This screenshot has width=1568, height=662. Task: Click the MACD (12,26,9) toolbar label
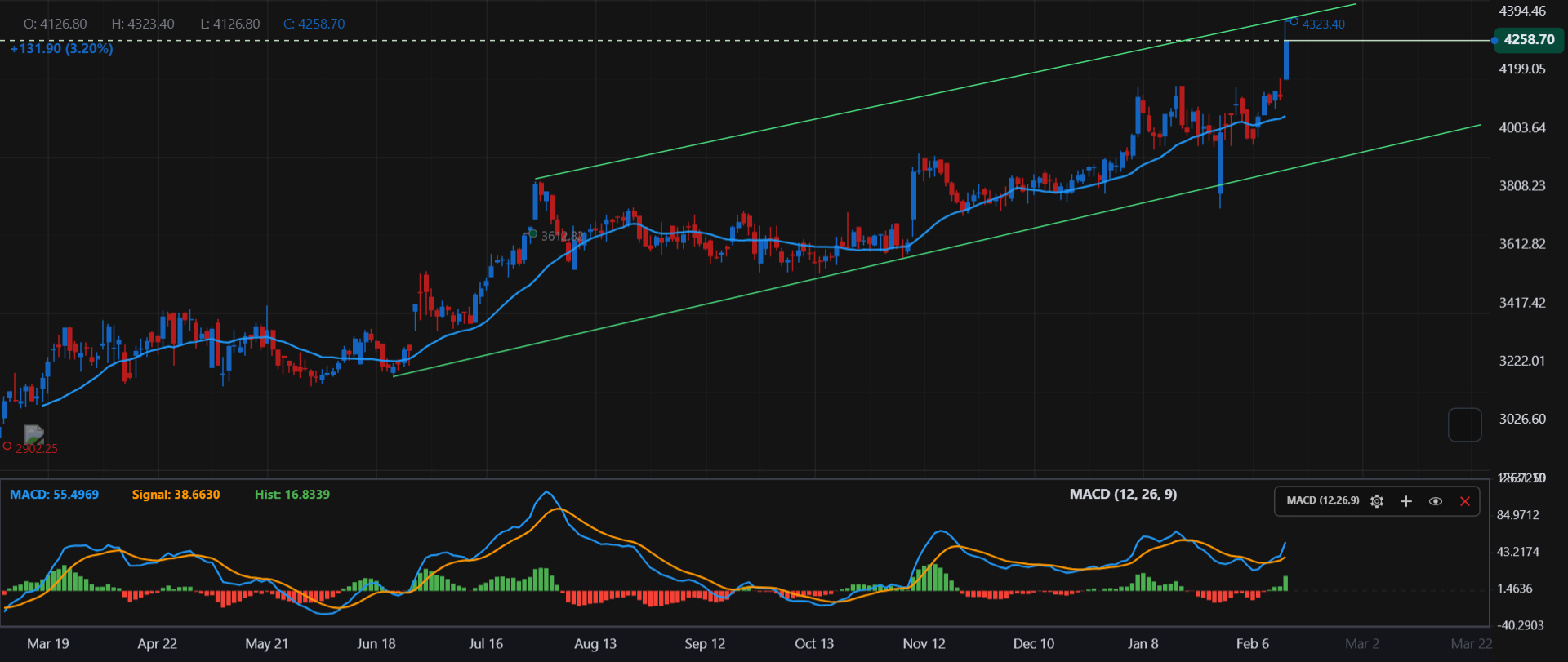pos(1323,500)
